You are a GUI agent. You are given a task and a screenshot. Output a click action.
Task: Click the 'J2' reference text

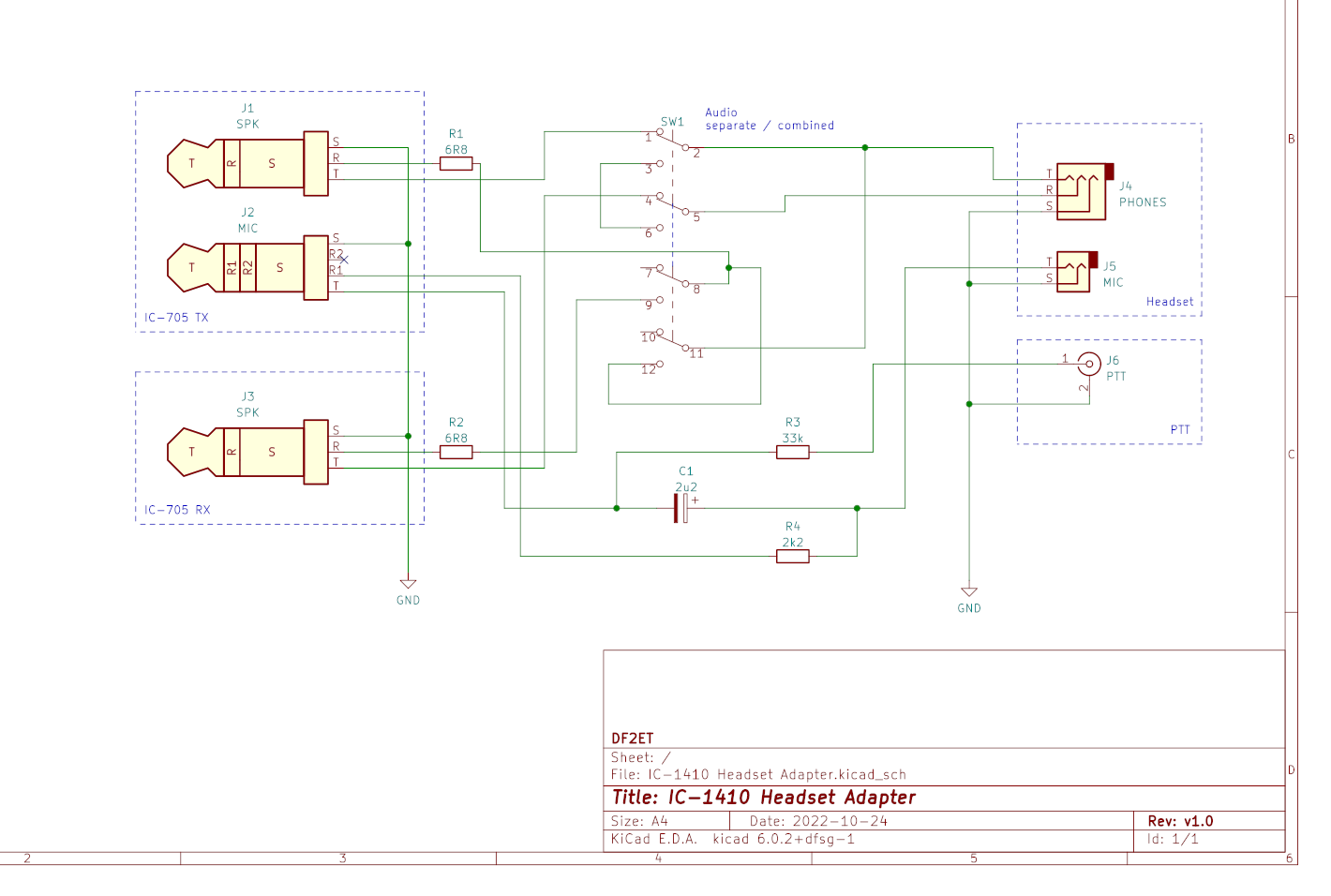tap(247, 213)
